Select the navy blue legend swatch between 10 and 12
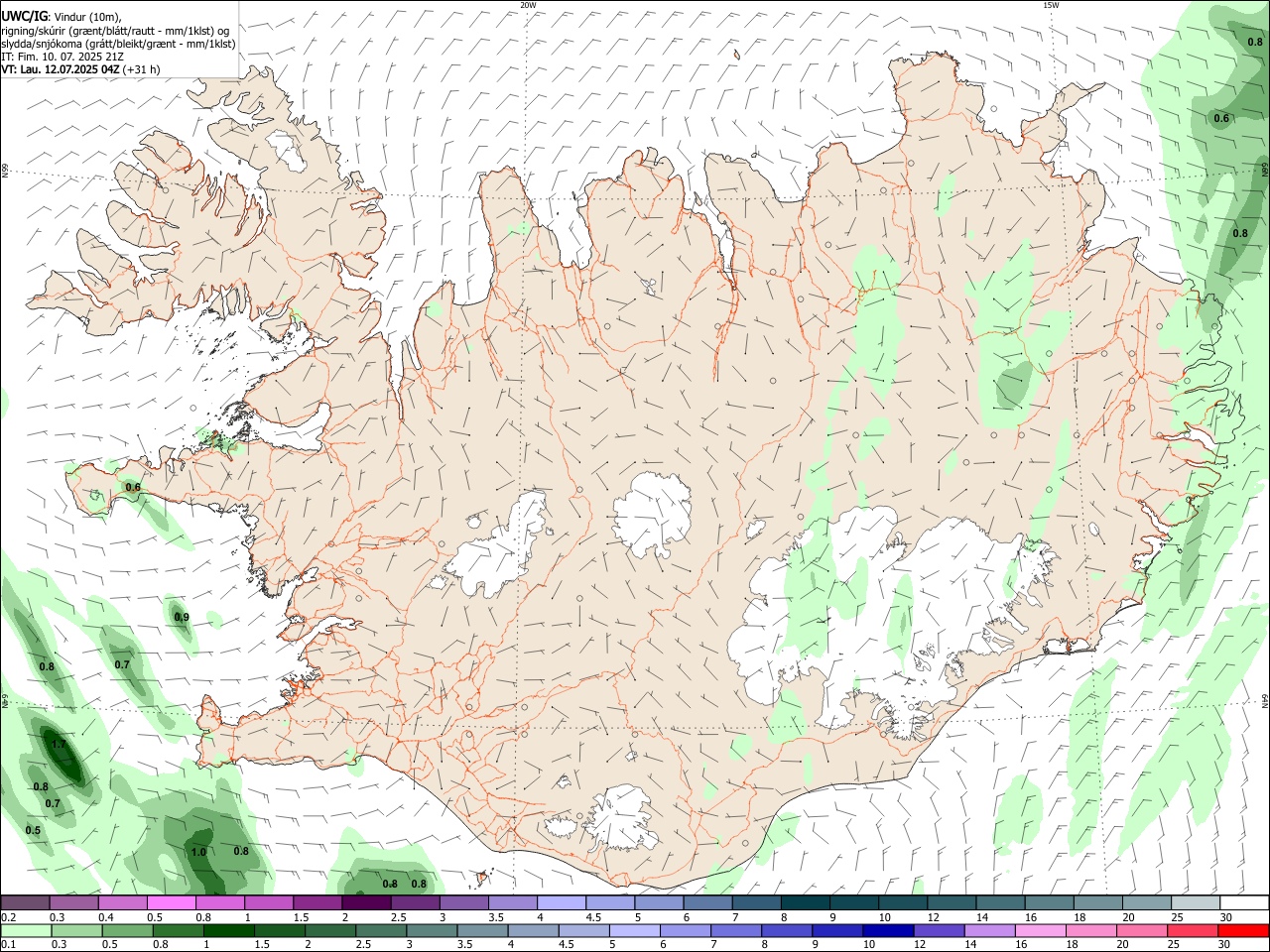Image resolution: width=1270 pixels, height=952 pixels. pyautogui.click(x=886, y=930)
